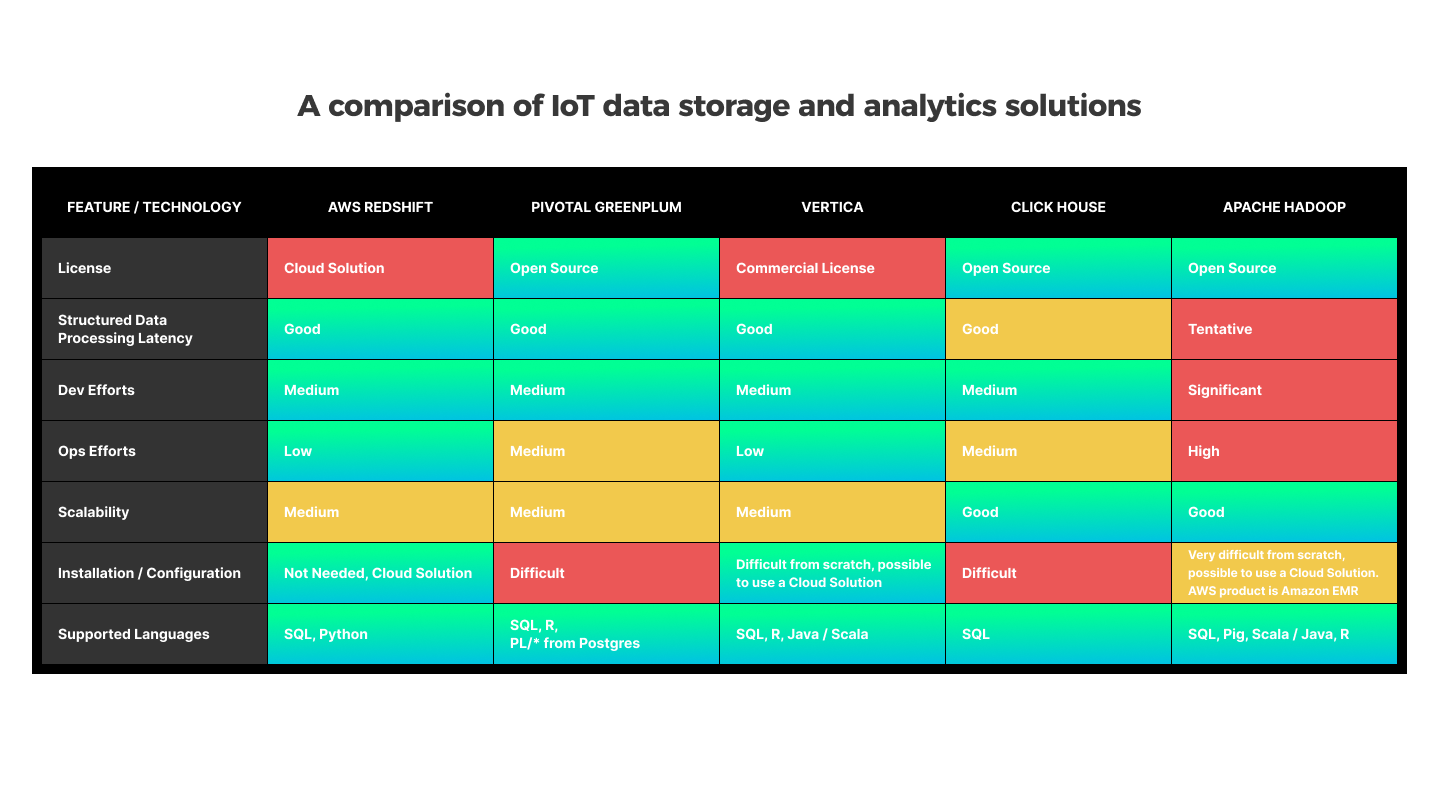The height and width of the screenshot is (800, 1440).
Task: Click the Significant dev efforts cell
Action: click(1284, 390)
